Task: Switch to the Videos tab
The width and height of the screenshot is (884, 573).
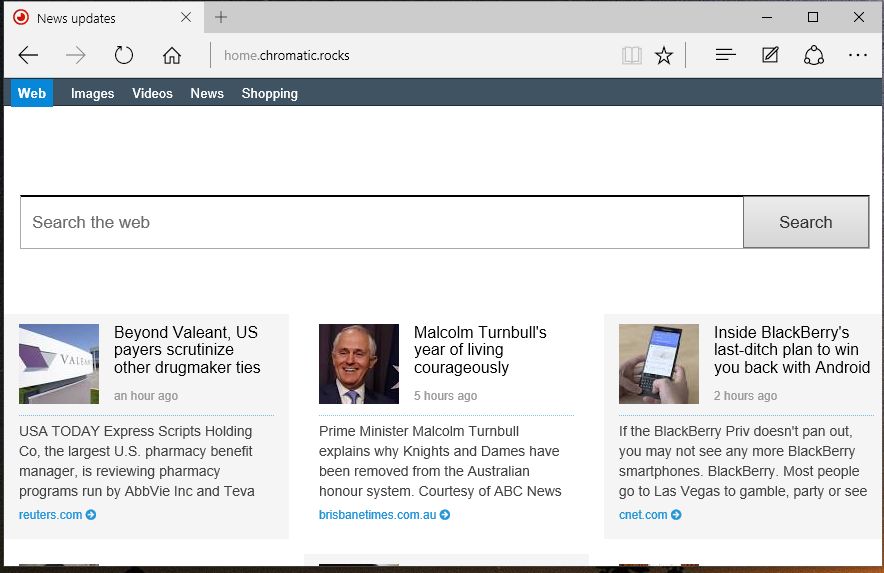Action: click(152, 93)
